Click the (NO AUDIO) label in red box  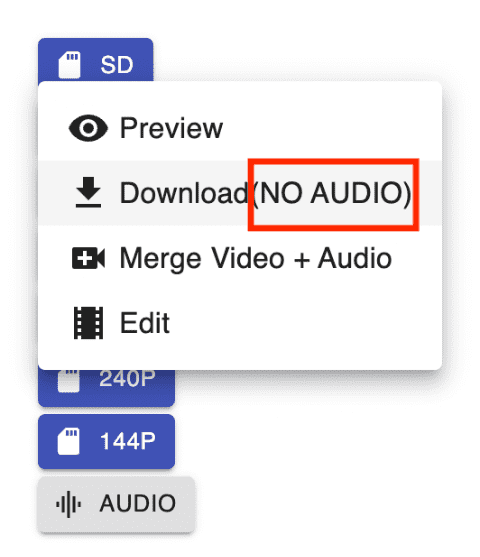(333, 193)
